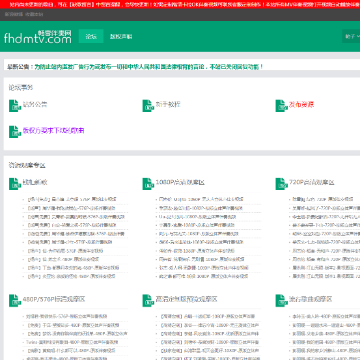Open first thread listed under 720P section
The height and width of the screenshot is (360, 360).
tap(323, 199)
